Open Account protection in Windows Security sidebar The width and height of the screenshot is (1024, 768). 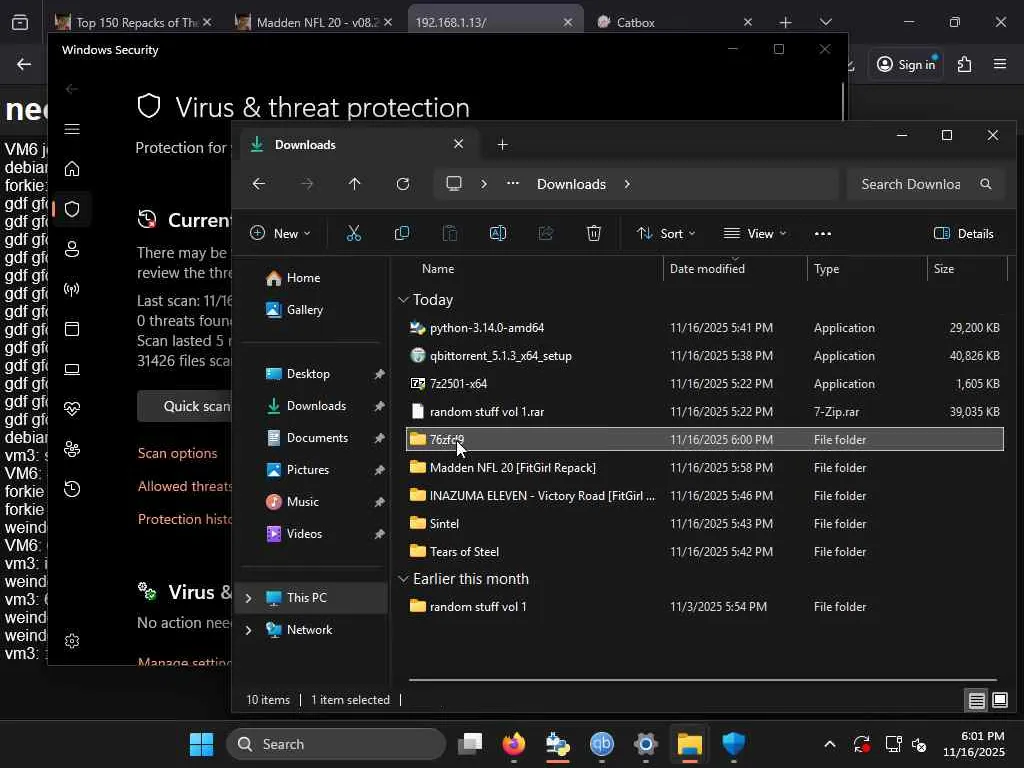72,249
